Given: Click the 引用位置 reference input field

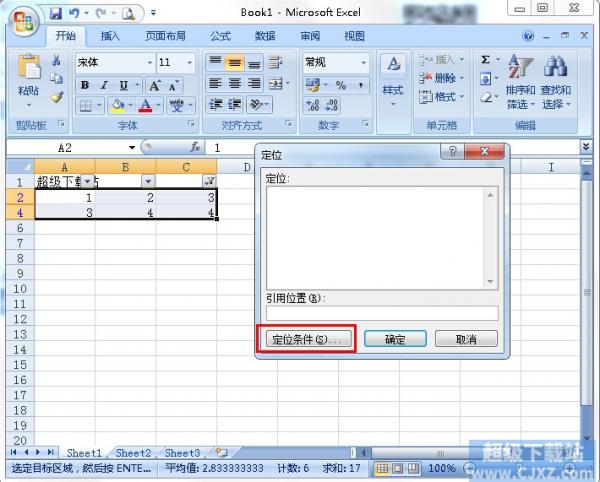Looking at the screenshot, I should pyautogui.click(x=381, y=313).
